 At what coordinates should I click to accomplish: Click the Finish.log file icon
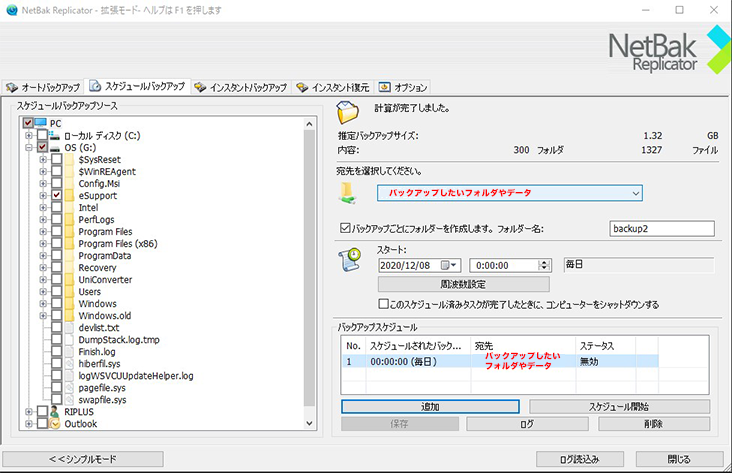[x=70, y=351]
